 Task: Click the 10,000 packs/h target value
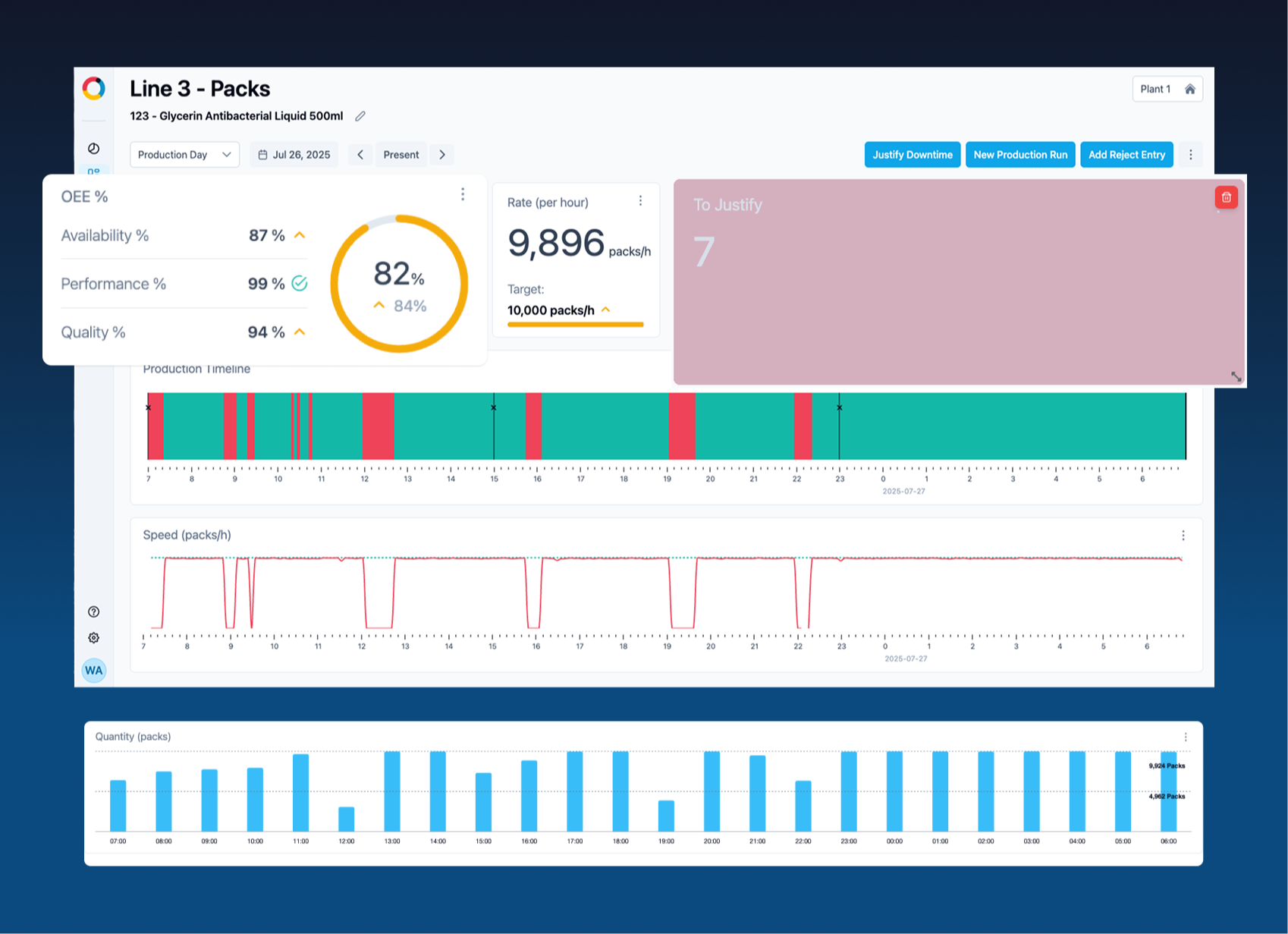(551, 310)
